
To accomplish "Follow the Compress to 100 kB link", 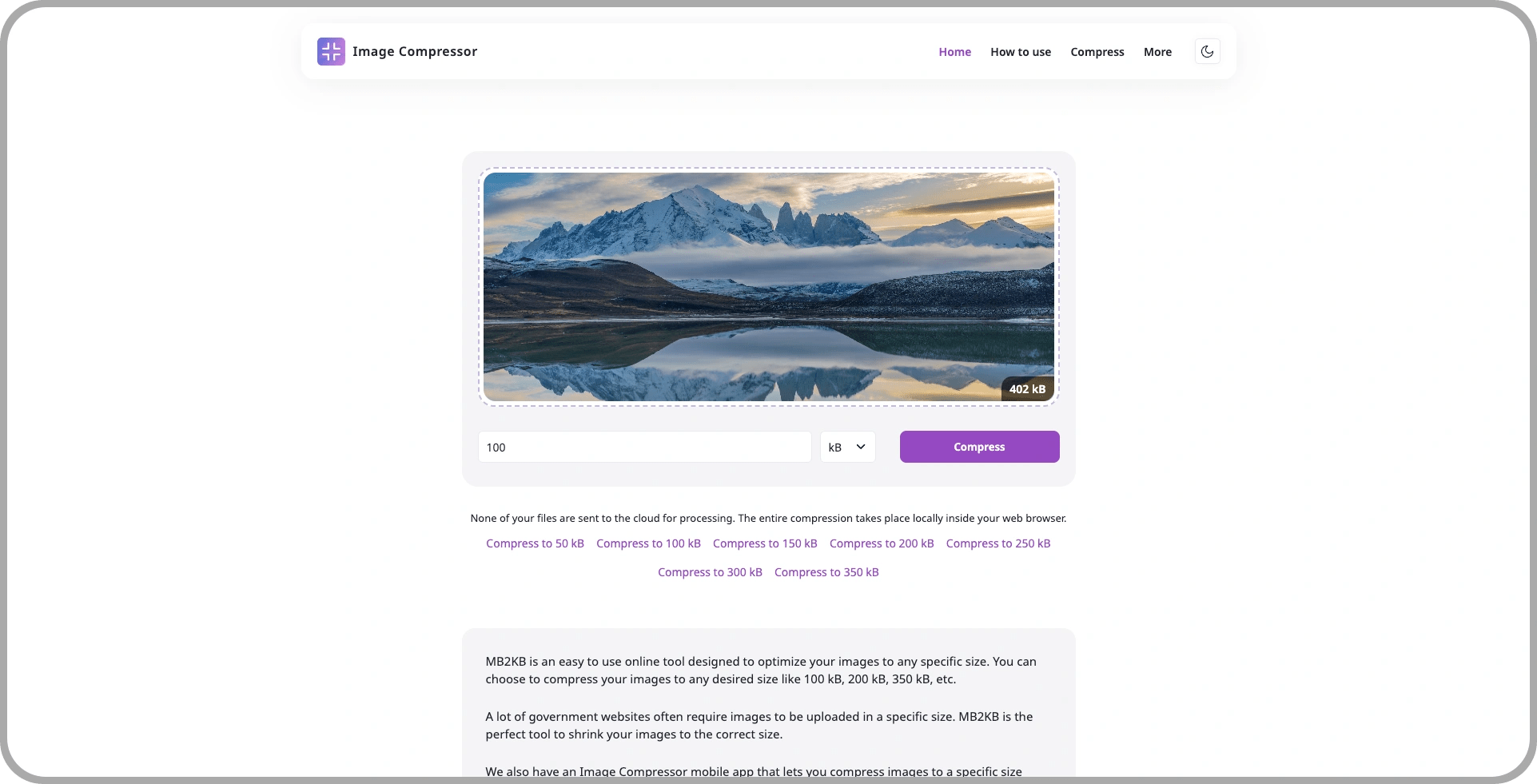I will pos(648,543).
